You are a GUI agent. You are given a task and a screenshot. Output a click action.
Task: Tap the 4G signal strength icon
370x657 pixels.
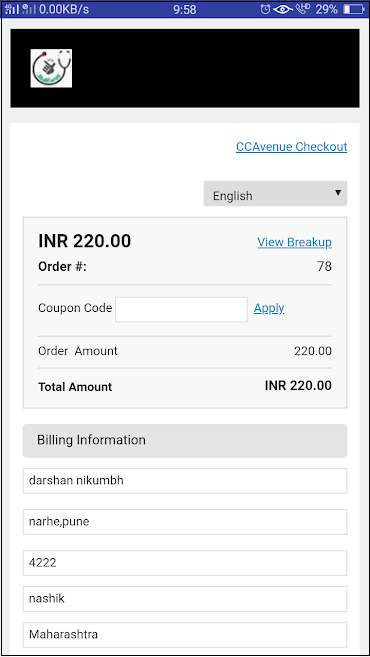point(13,9)
